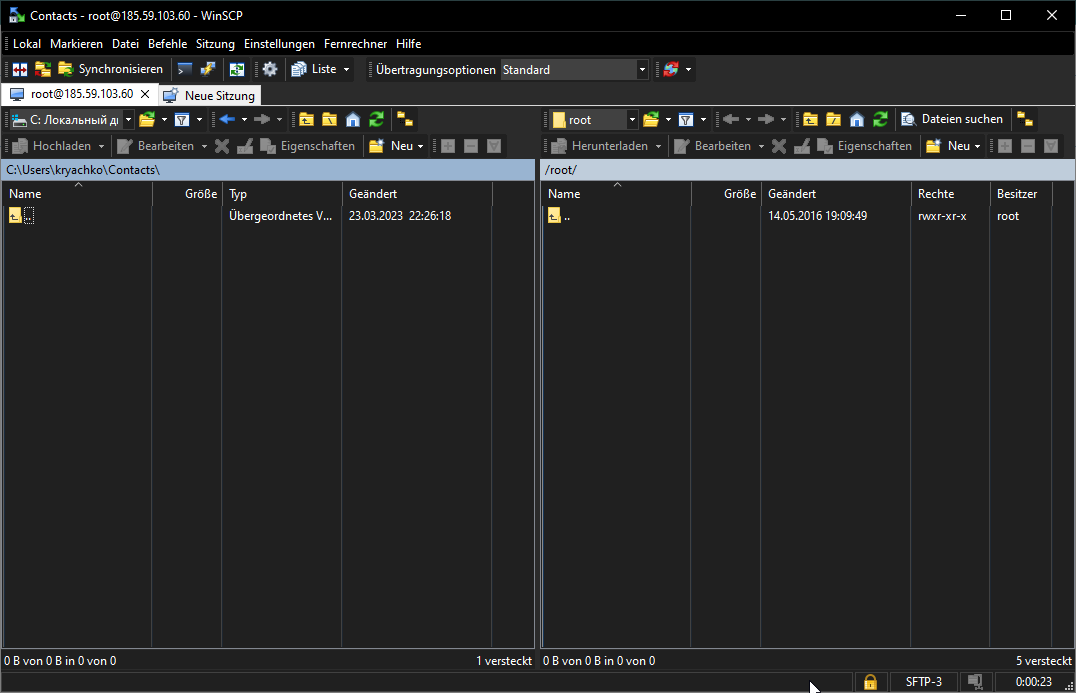Image resolution: width=1076 pixels, height=693 pixels.
Task: Go back in local panel history
Action: point(227,120)
